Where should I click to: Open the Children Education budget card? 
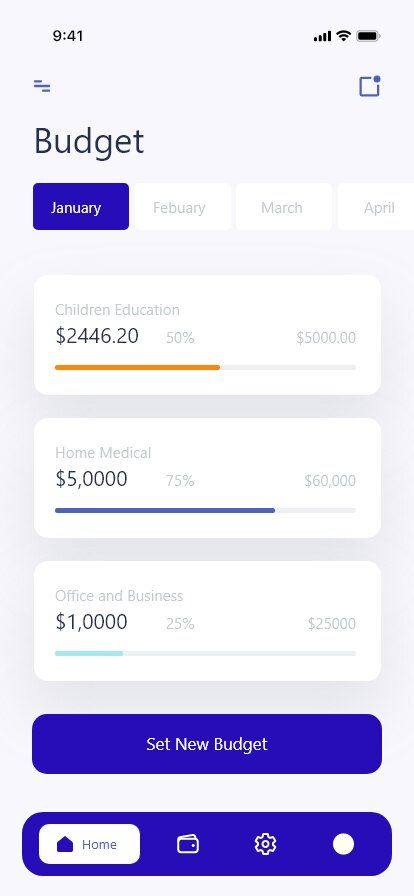point(207,335)
